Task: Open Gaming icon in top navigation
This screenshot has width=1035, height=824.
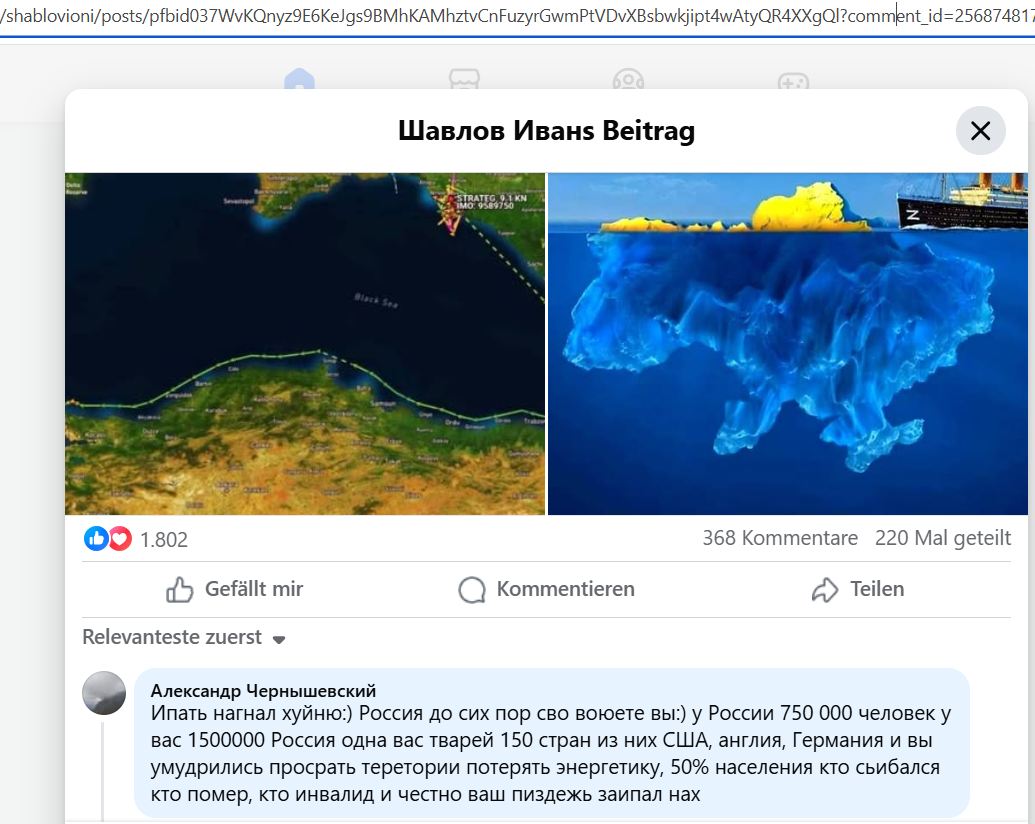Action: (x=792, y=82)
